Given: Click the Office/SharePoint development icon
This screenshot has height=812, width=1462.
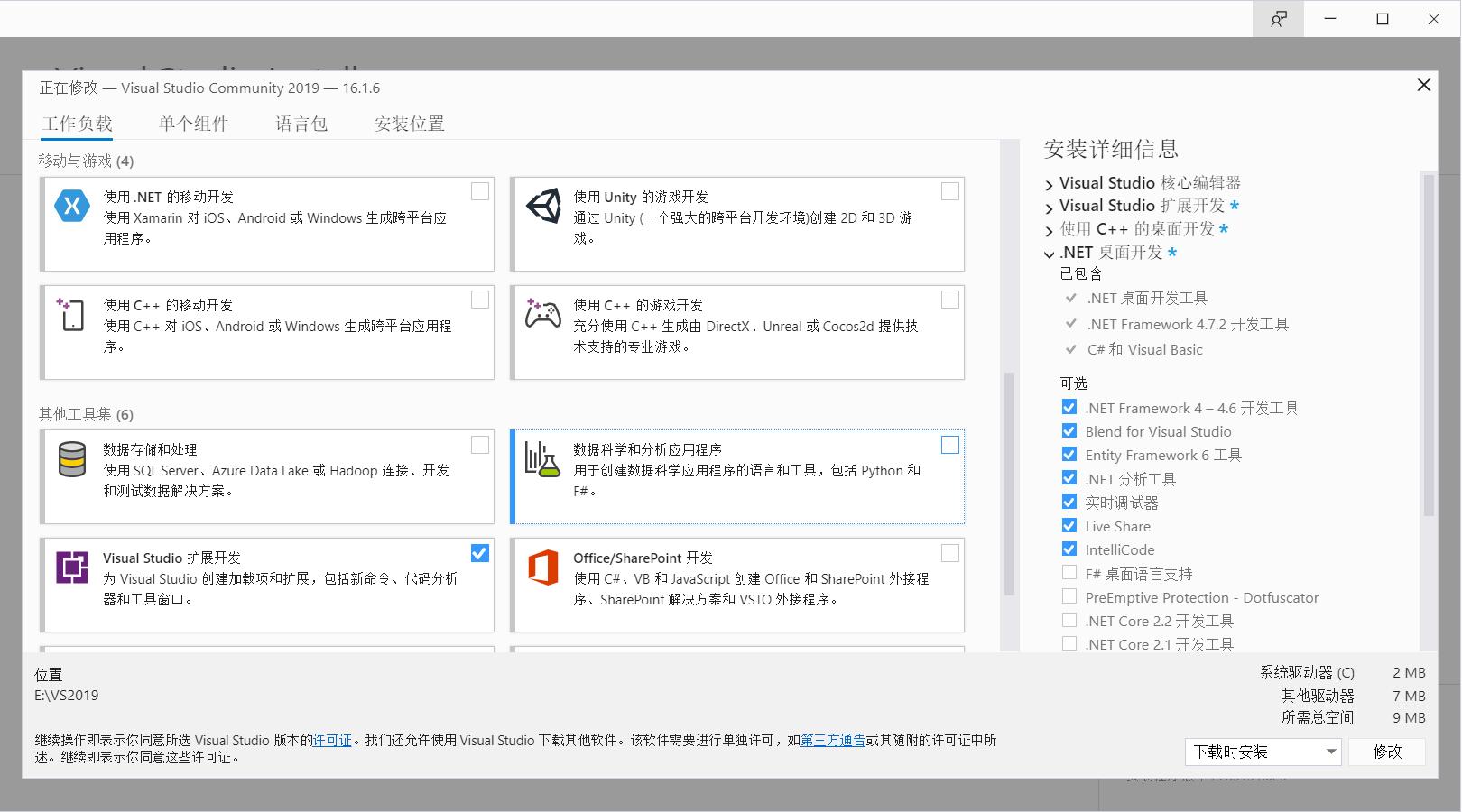Looking at the screenshot, I should coord(543,567).
